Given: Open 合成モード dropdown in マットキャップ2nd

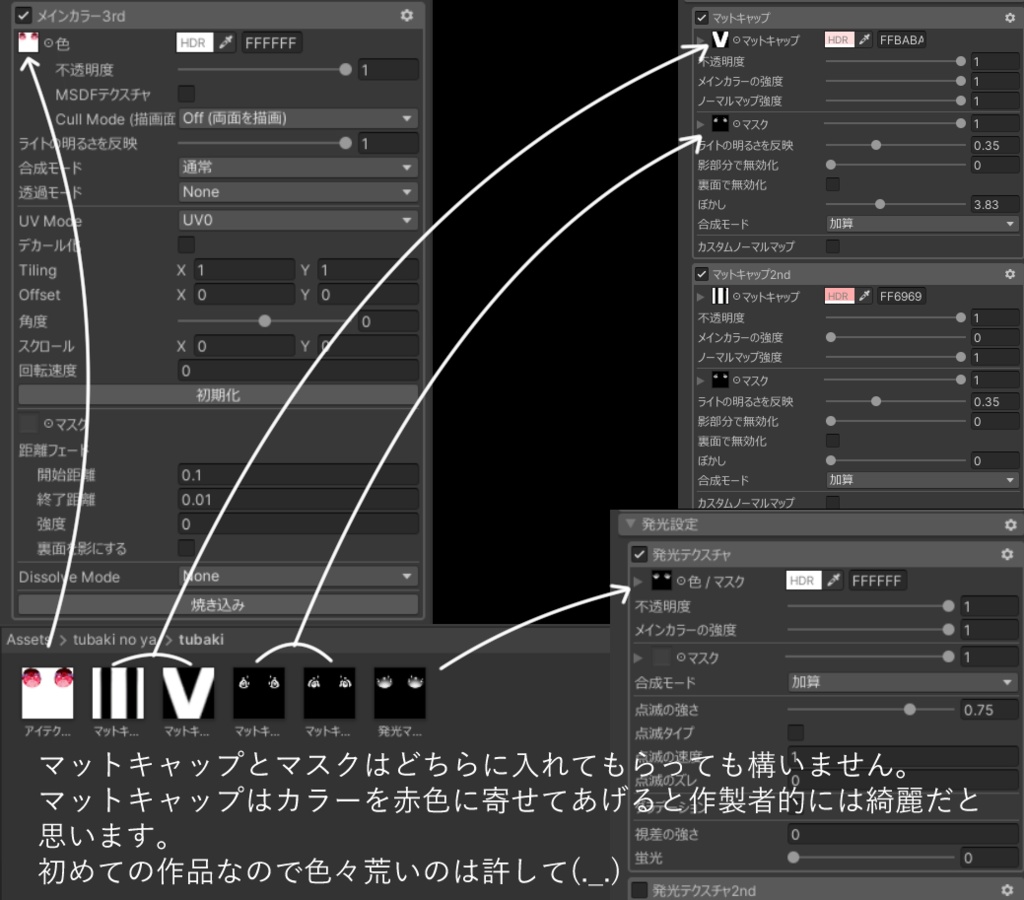Looking at the screenshot, I should pyautogui.click(x=922, y=479).
